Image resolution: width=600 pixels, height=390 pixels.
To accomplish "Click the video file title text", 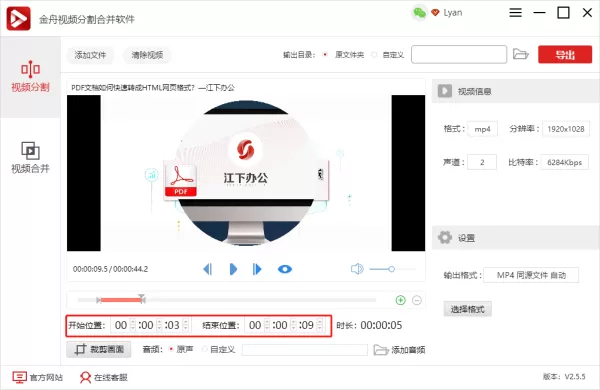I will coord(153,88).
